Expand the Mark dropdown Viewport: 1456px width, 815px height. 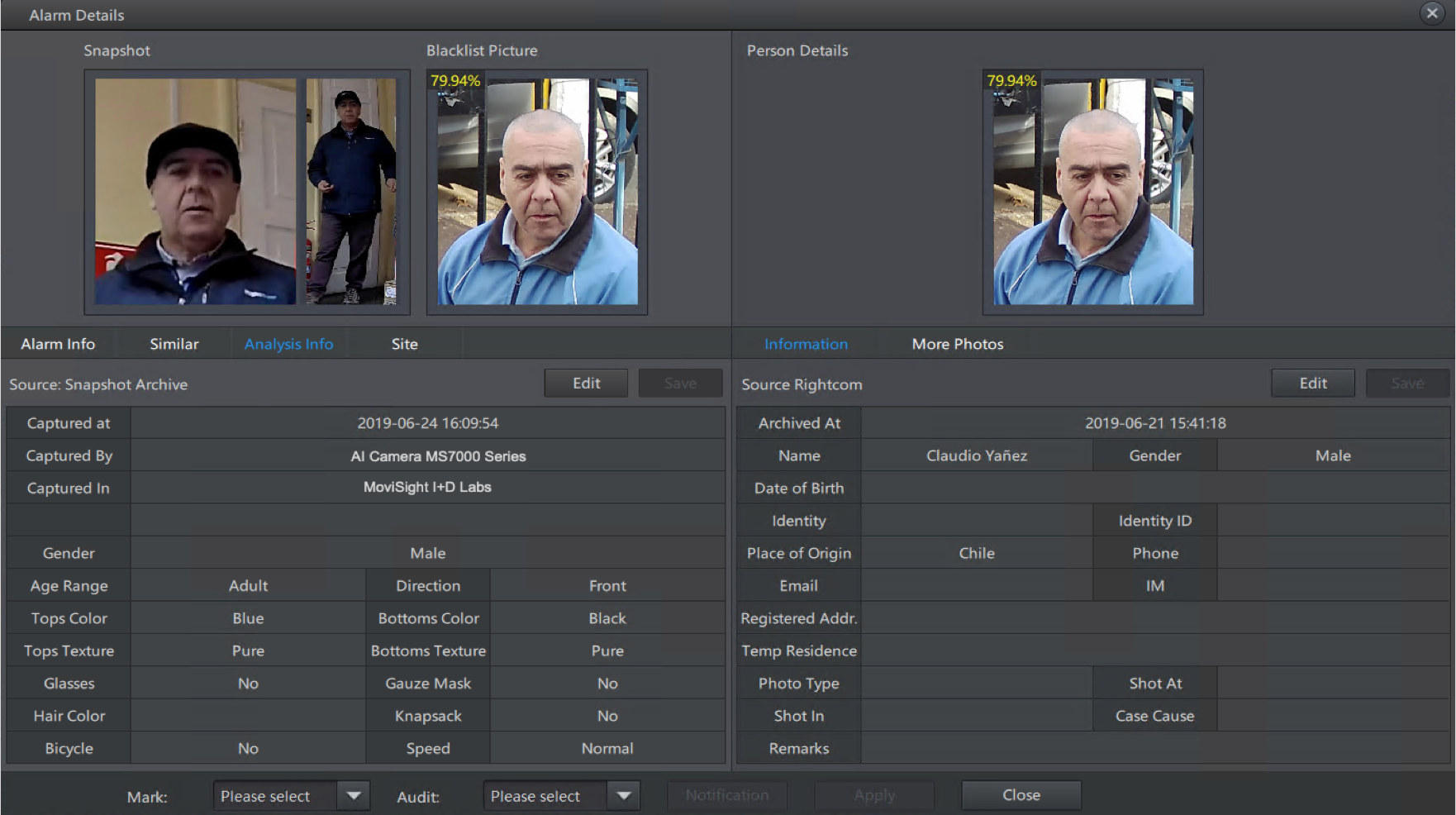click(x=354, y=796)
